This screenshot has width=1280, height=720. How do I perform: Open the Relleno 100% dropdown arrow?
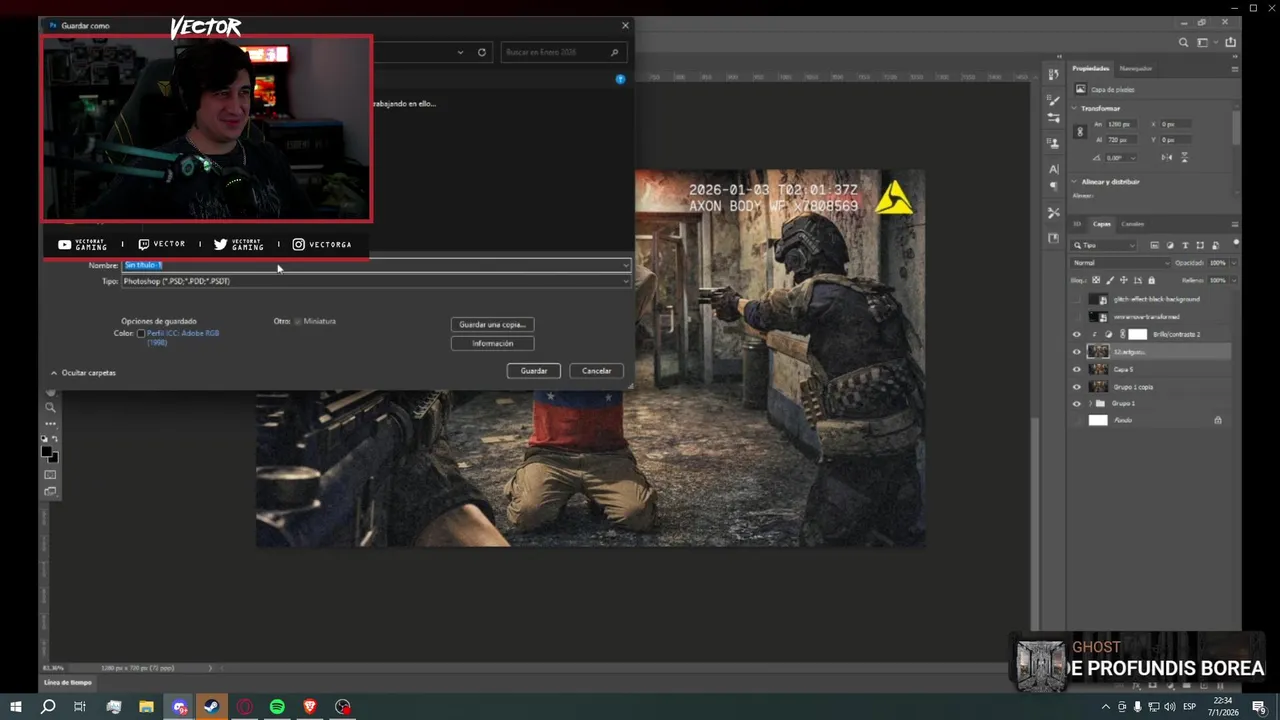click(1233, 280)
